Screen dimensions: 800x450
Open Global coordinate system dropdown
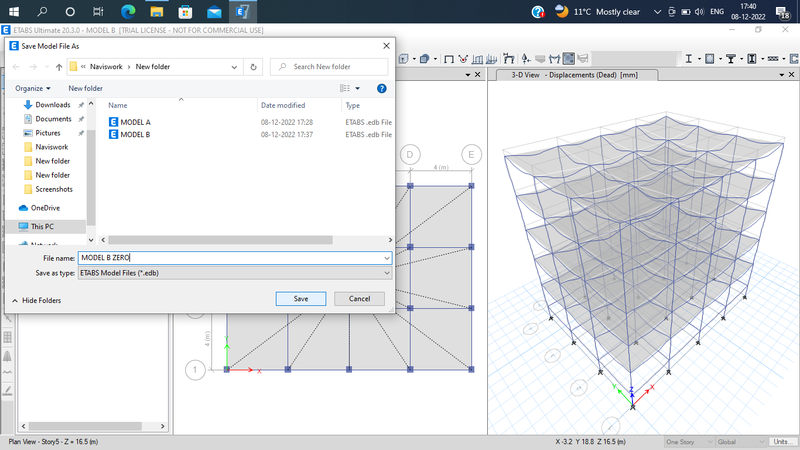click(740, 442)
